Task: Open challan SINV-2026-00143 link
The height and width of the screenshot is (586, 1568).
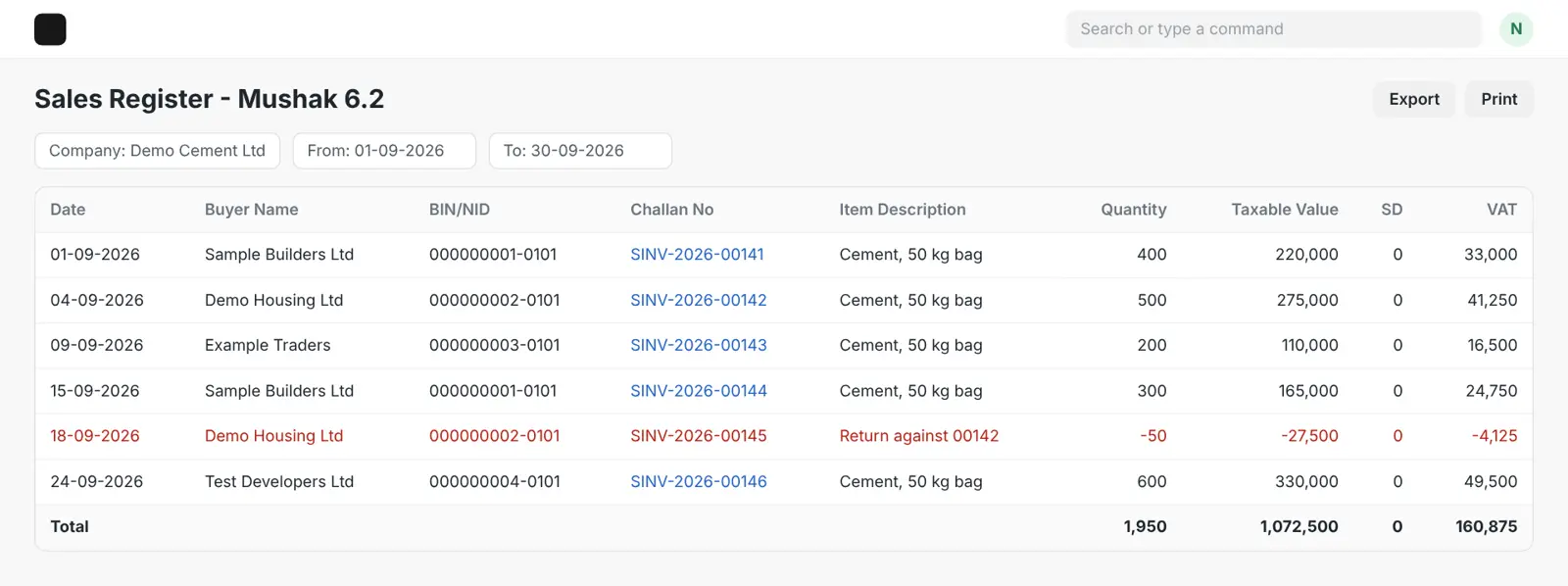Action: tap(699, 345)
